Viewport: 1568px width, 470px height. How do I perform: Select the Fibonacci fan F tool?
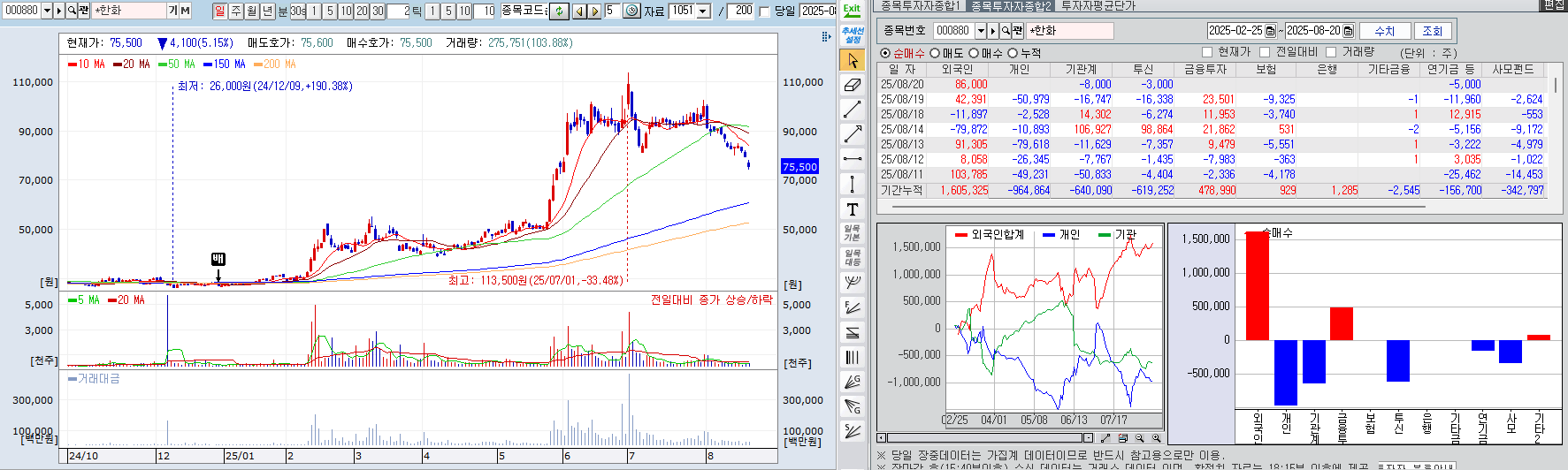pos(852,307)
